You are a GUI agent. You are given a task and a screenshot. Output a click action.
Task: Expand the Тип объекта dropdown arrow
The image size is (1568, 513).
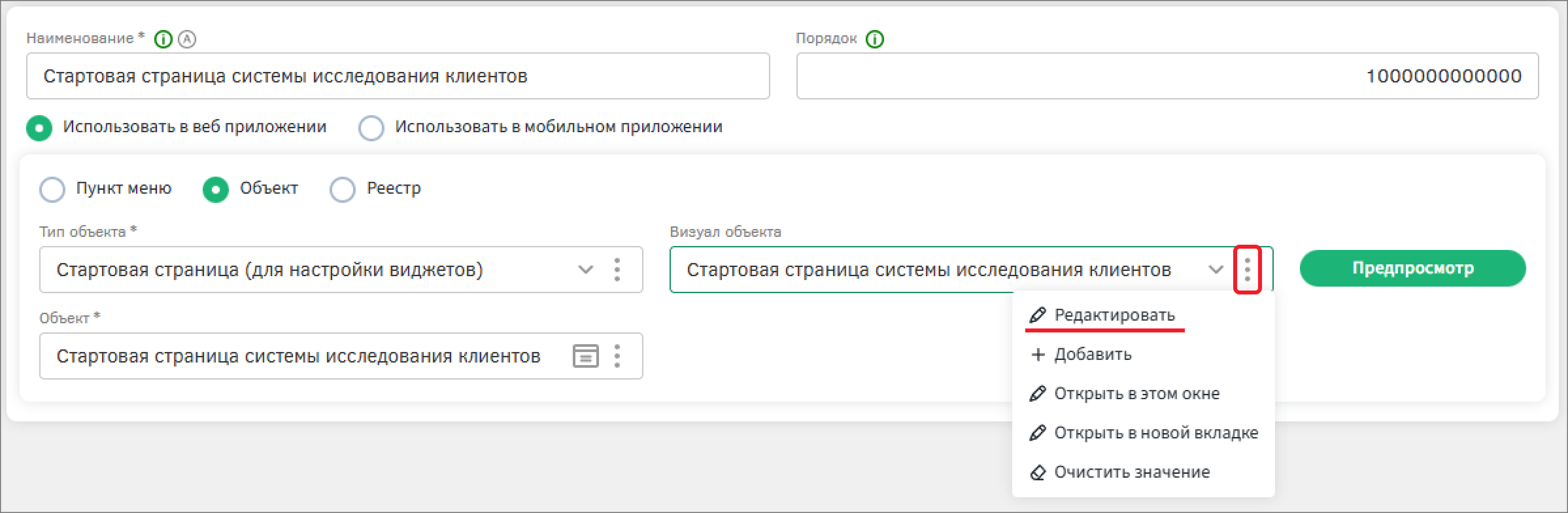(x=585, y=270)
